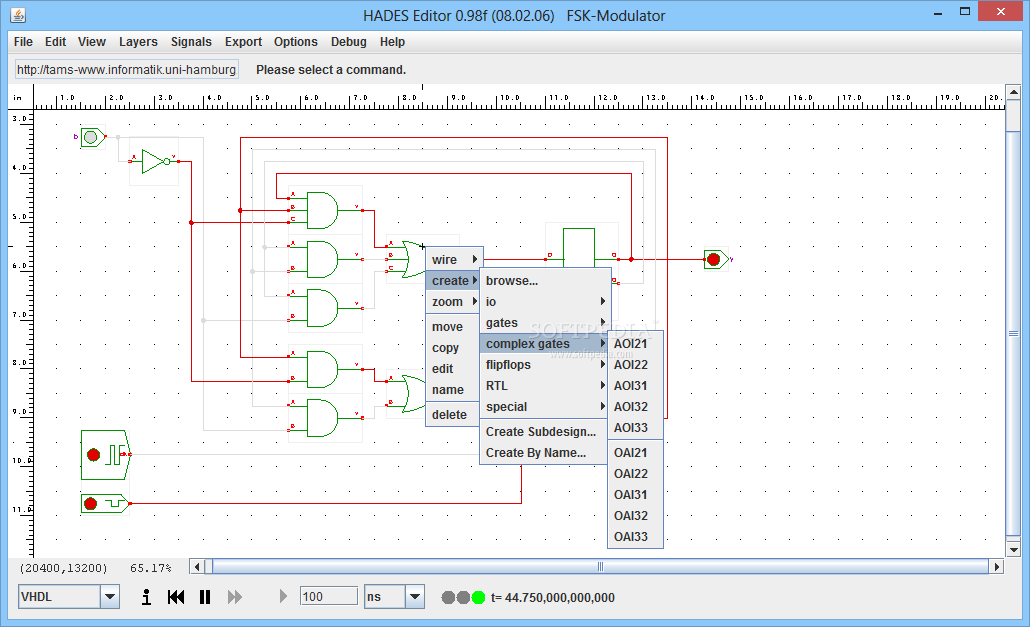Click the simulation time step field

coord(328,596)
